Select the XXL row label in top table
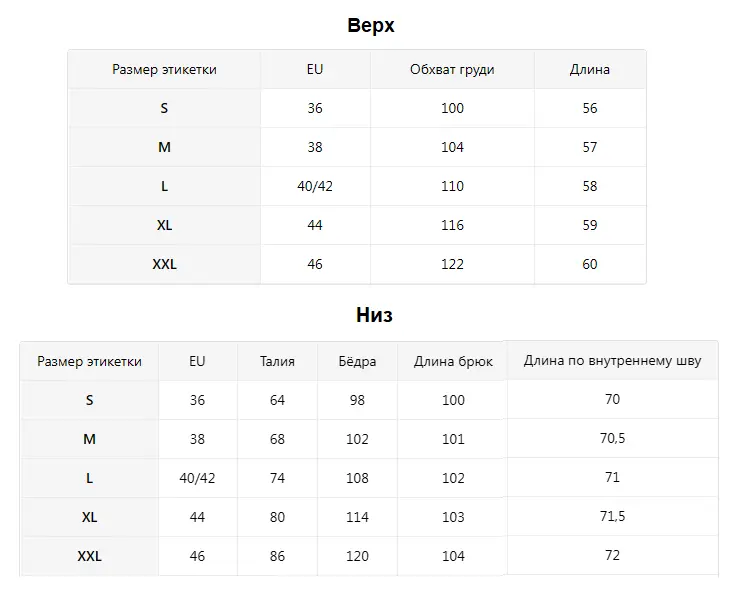The height and width of the screenshot is (603, 739). (164, 264)
